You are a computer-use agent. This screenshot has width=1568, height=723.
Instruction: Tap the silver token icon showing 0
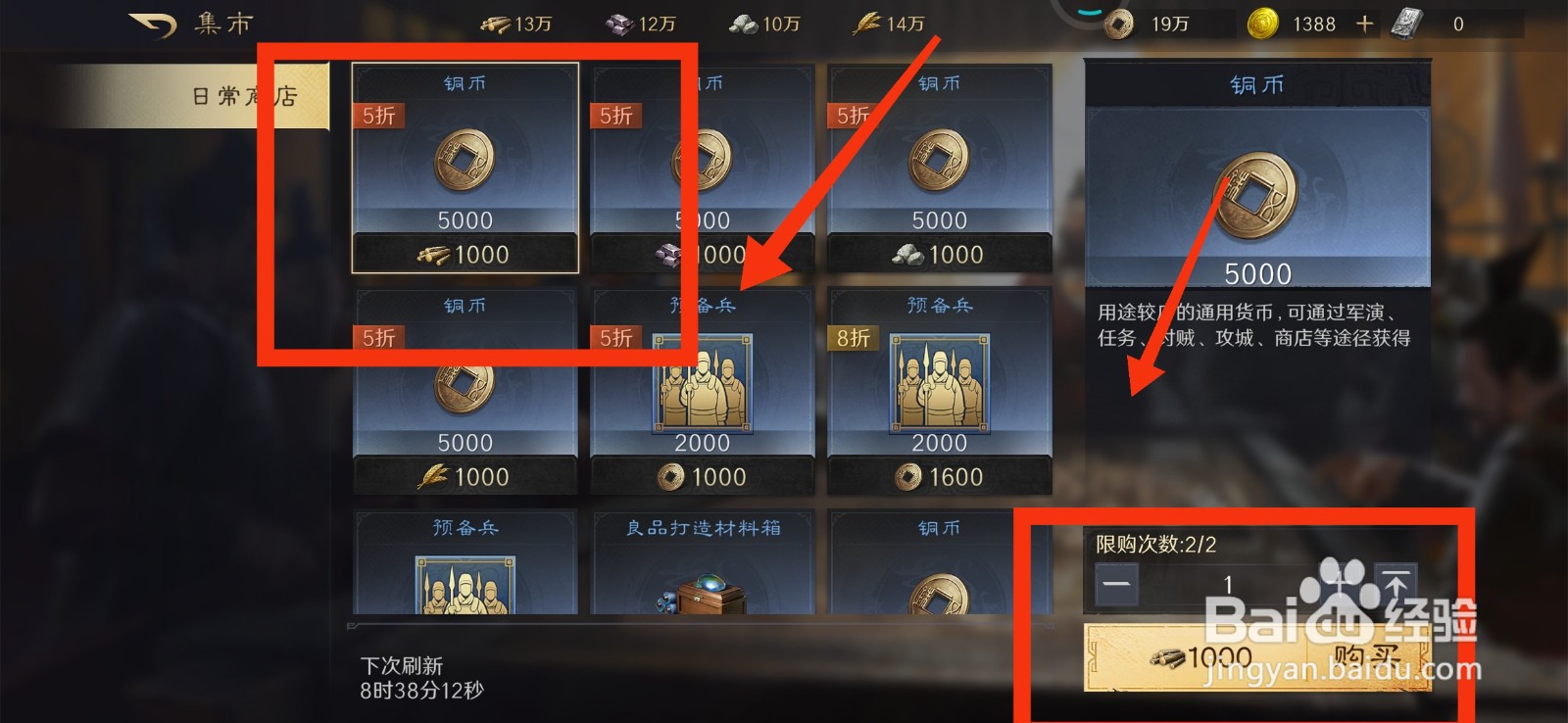click(x=1406, y=24)
